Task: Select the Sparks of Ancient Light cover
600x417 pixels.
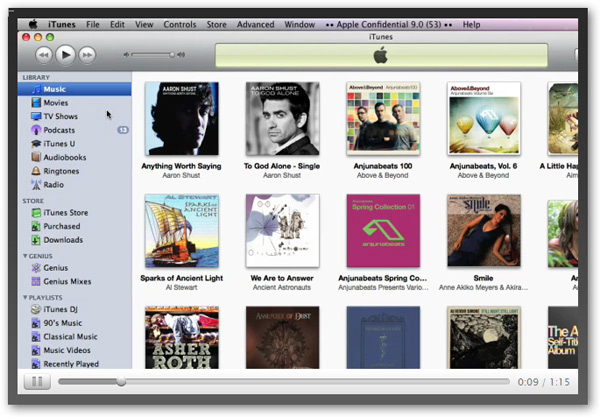Action: pos(182,231)
